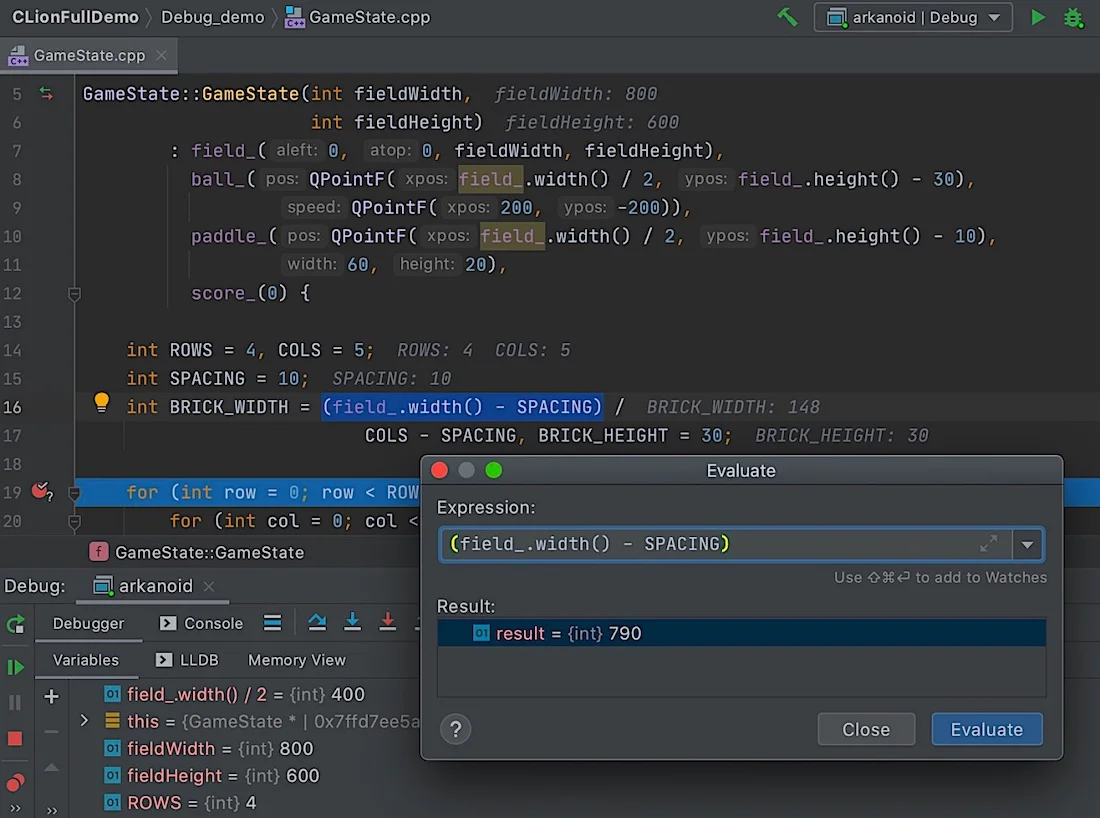Viewport: 1100px width, 818px height.
Task: Click the move watch up arrow
Action: tap(51, 768)
